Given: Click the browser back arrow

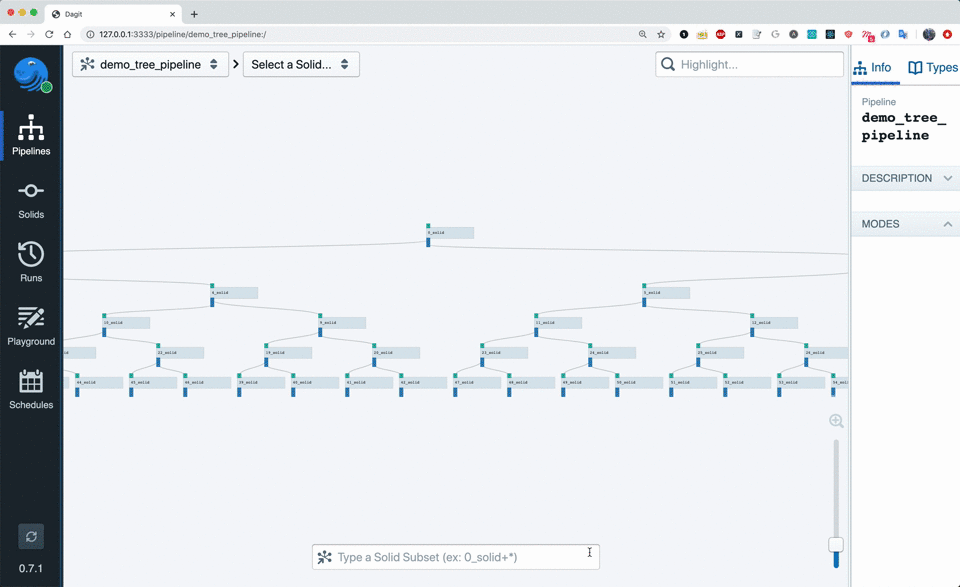Looking at the screenshot, I should coord(12,34).
